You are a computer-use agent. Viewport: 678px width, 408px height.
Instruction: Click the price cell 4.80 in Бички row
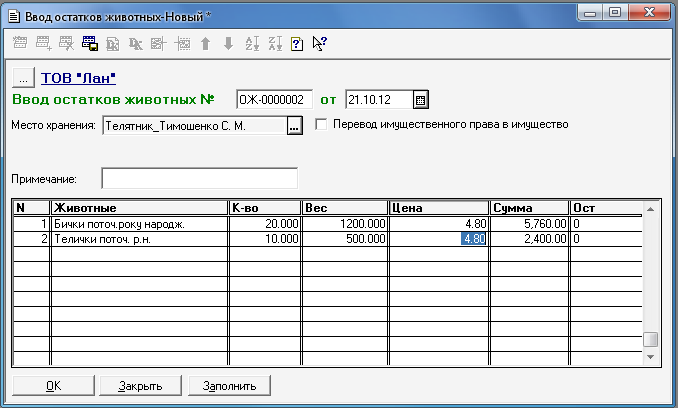pyautogui.click(x=438, y=224)
